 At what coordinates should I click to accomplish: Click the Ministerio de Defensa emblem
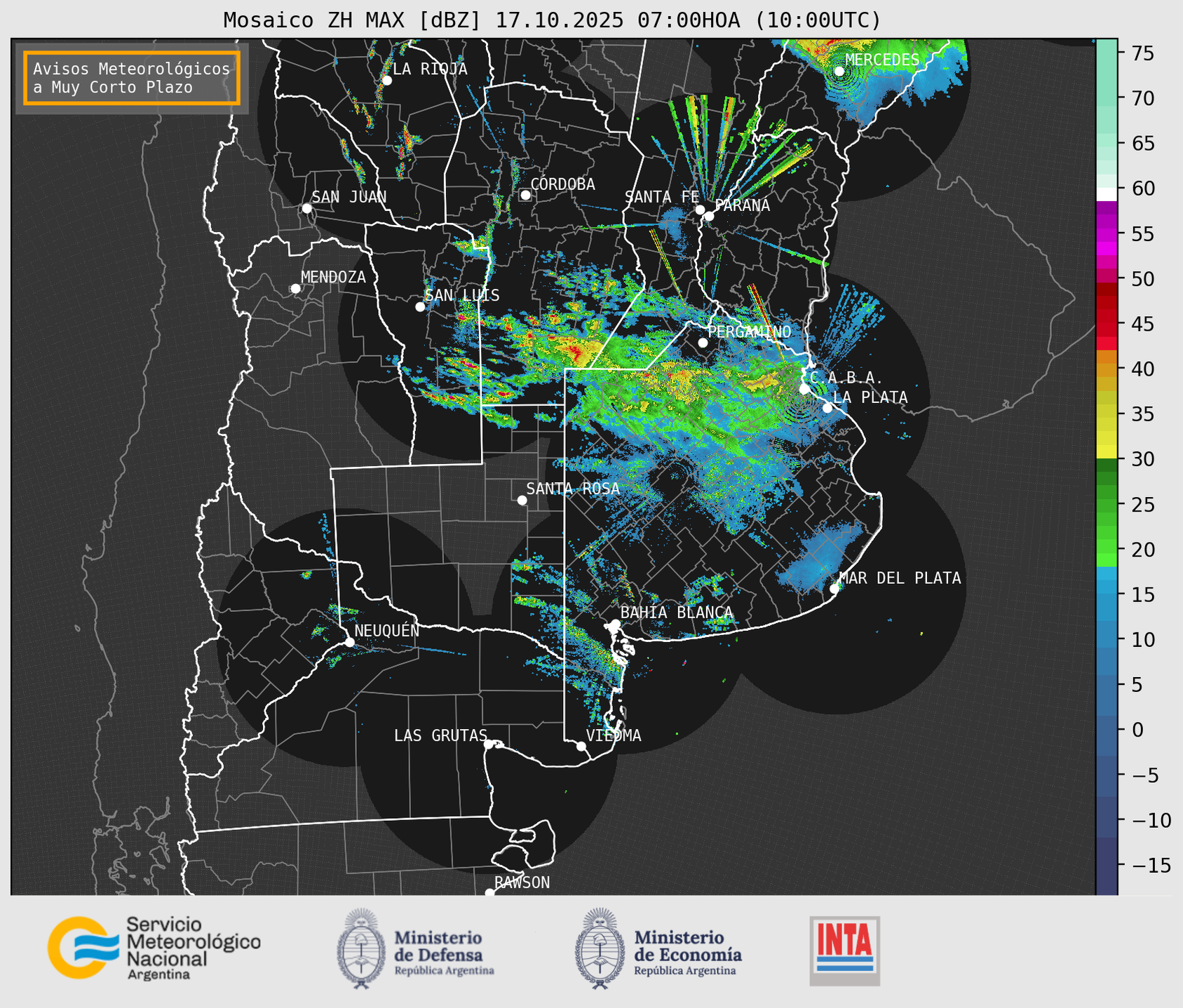pyautogui.click(x=360, y=948)
